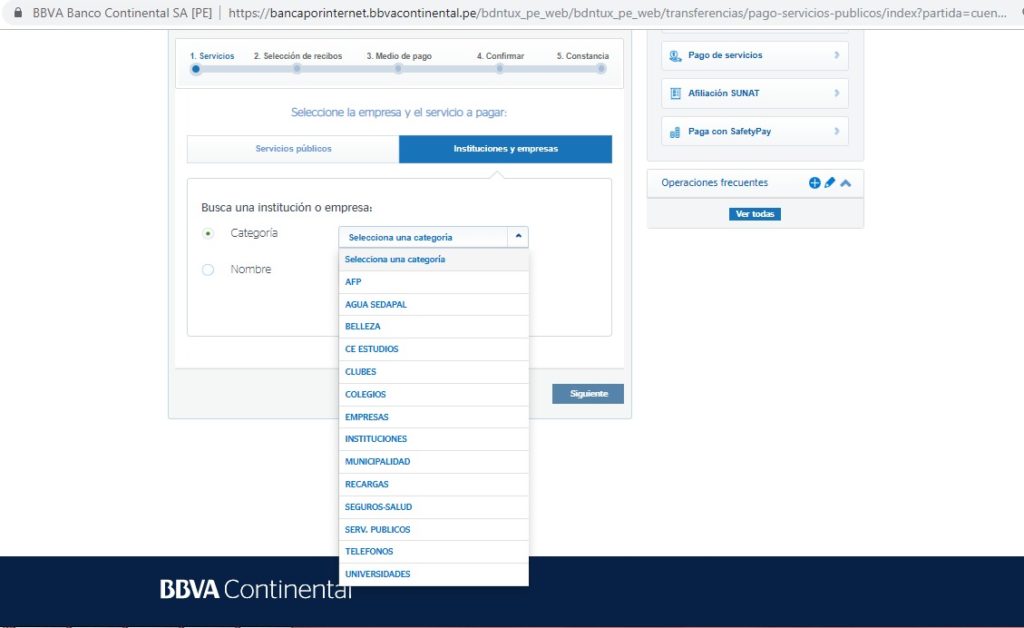Click the Seleccione la empresa y el servicio heading
This screenshot has height=628, width=1024.
click(399, 112)
